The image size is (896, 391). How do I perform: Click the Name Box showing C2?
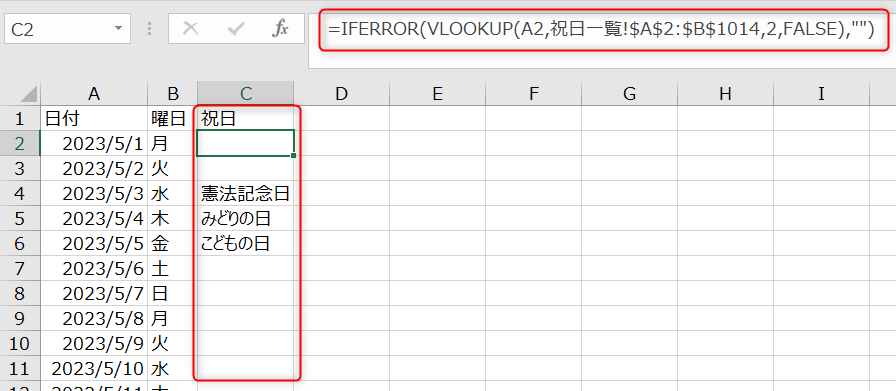[67, 29]
